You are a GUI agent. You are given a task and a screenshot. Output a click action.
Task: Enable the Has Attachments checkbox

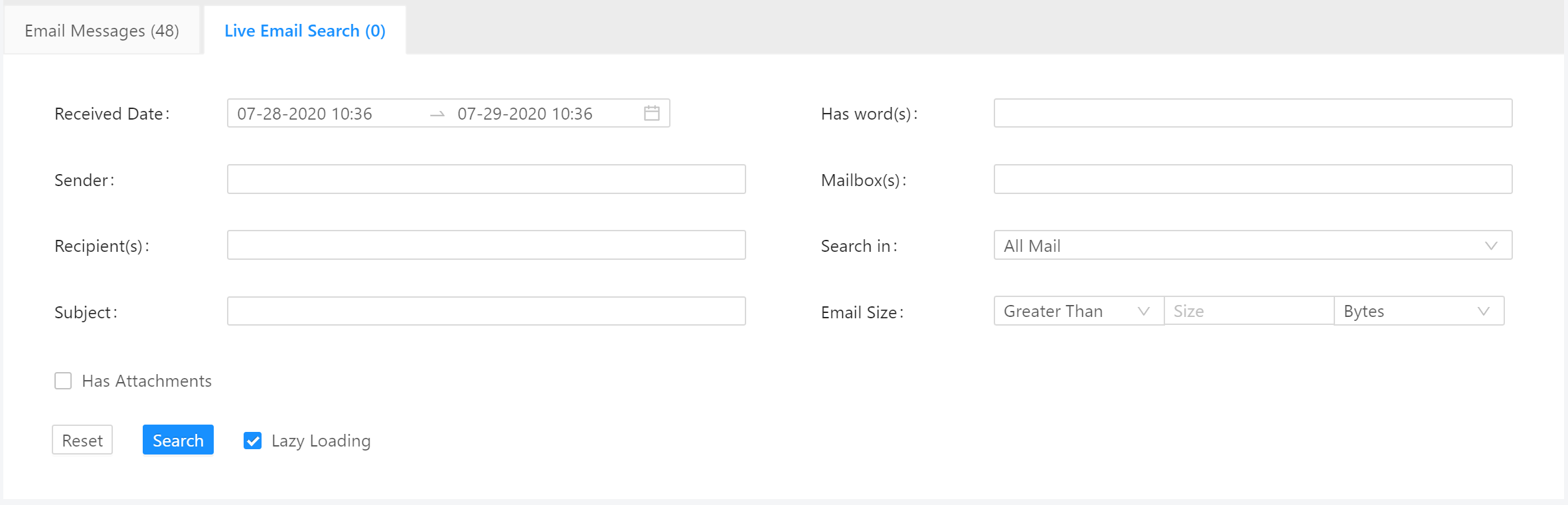pyautogui.click(x=63, y=381)
